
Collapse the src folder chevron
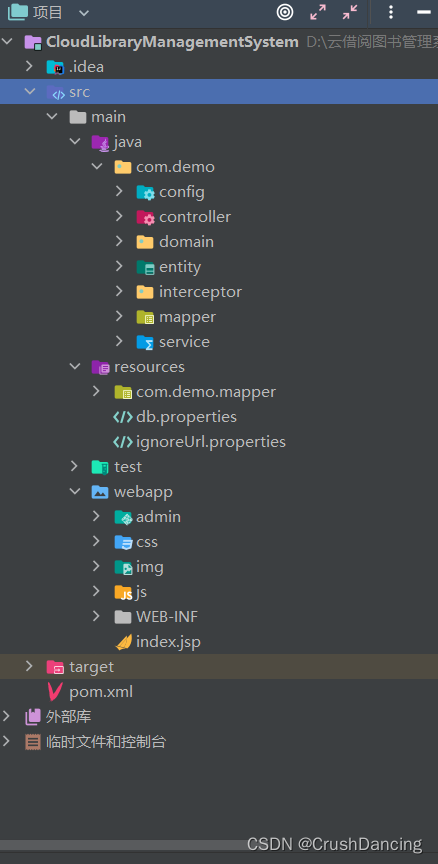30,91
